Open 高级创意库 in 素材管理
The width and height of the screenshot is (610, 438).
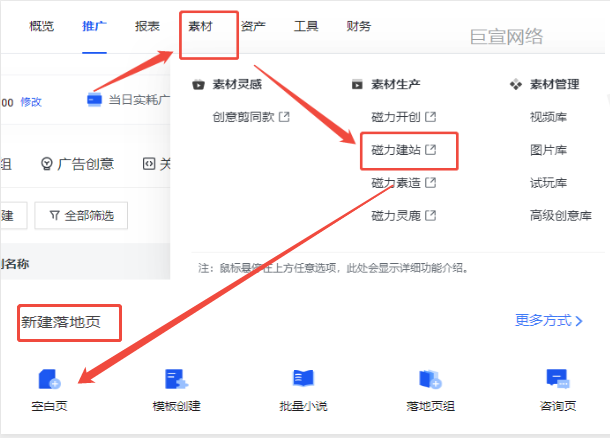click(x=561, y=215)
